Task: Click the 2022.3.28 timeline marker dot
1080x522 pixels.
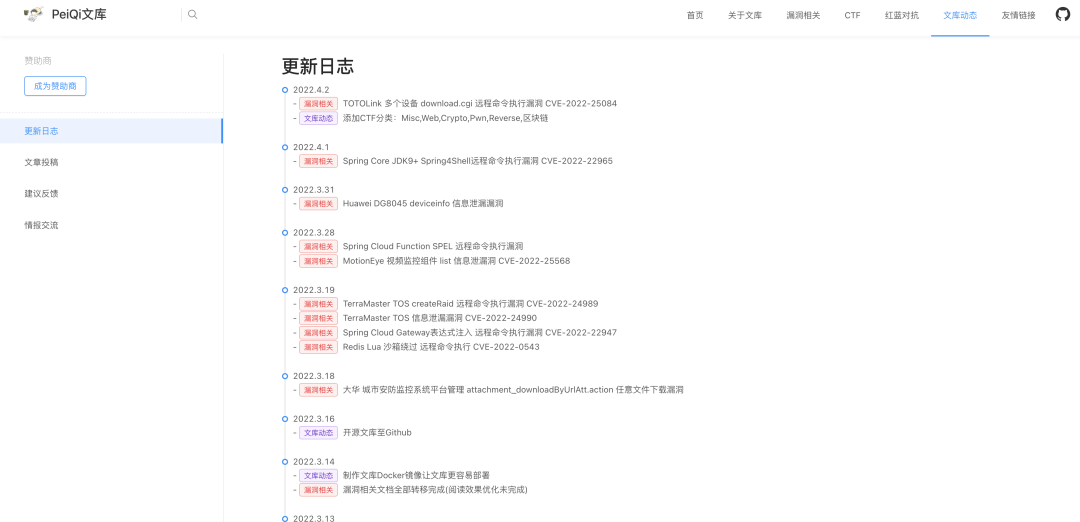Action: coord(285,233)
